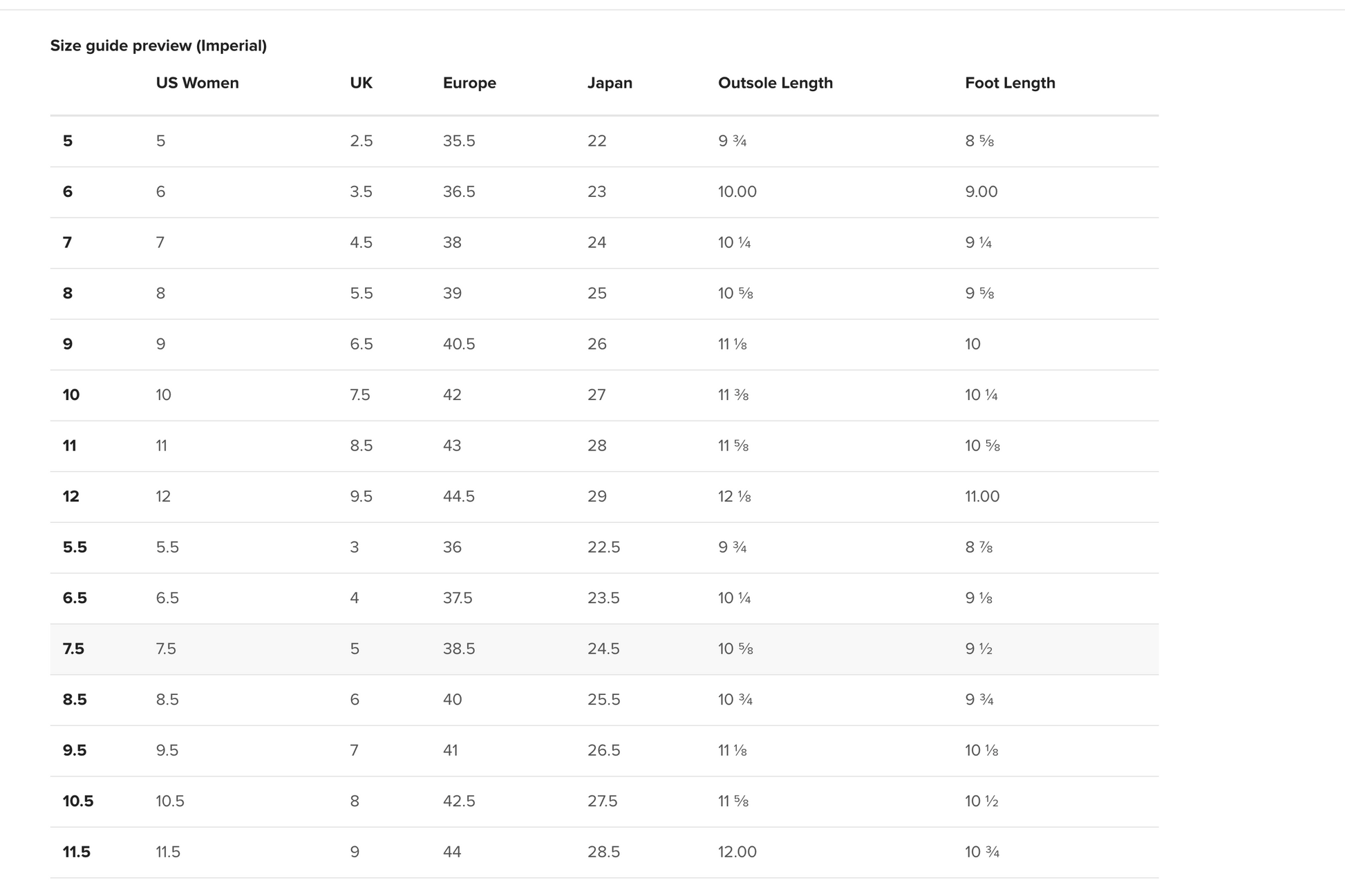Select the Europe 35.5 cell
Image resolution: width=1345 pixels, height=896 pixels.
click(459, 141)
